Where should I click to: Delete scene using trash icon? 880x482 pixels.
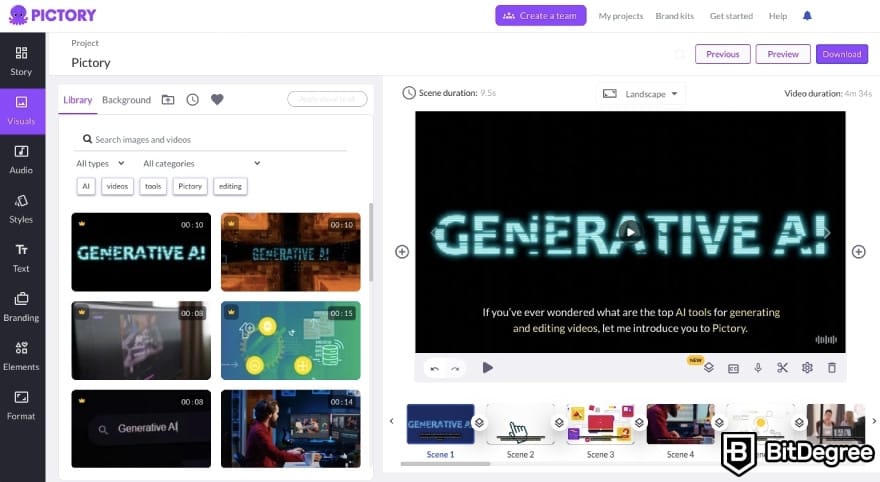coord(831,368)
